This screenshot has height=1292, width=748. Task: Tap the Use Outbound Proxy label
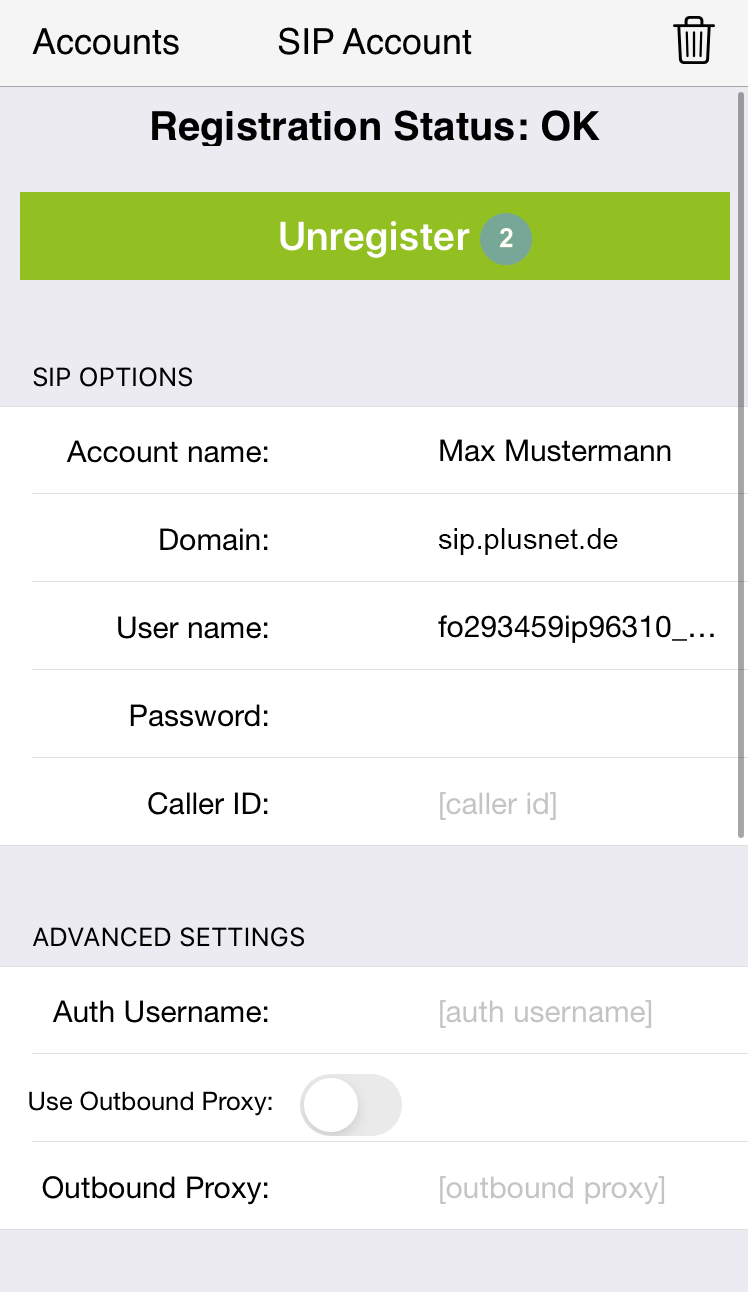point(150,1101)
